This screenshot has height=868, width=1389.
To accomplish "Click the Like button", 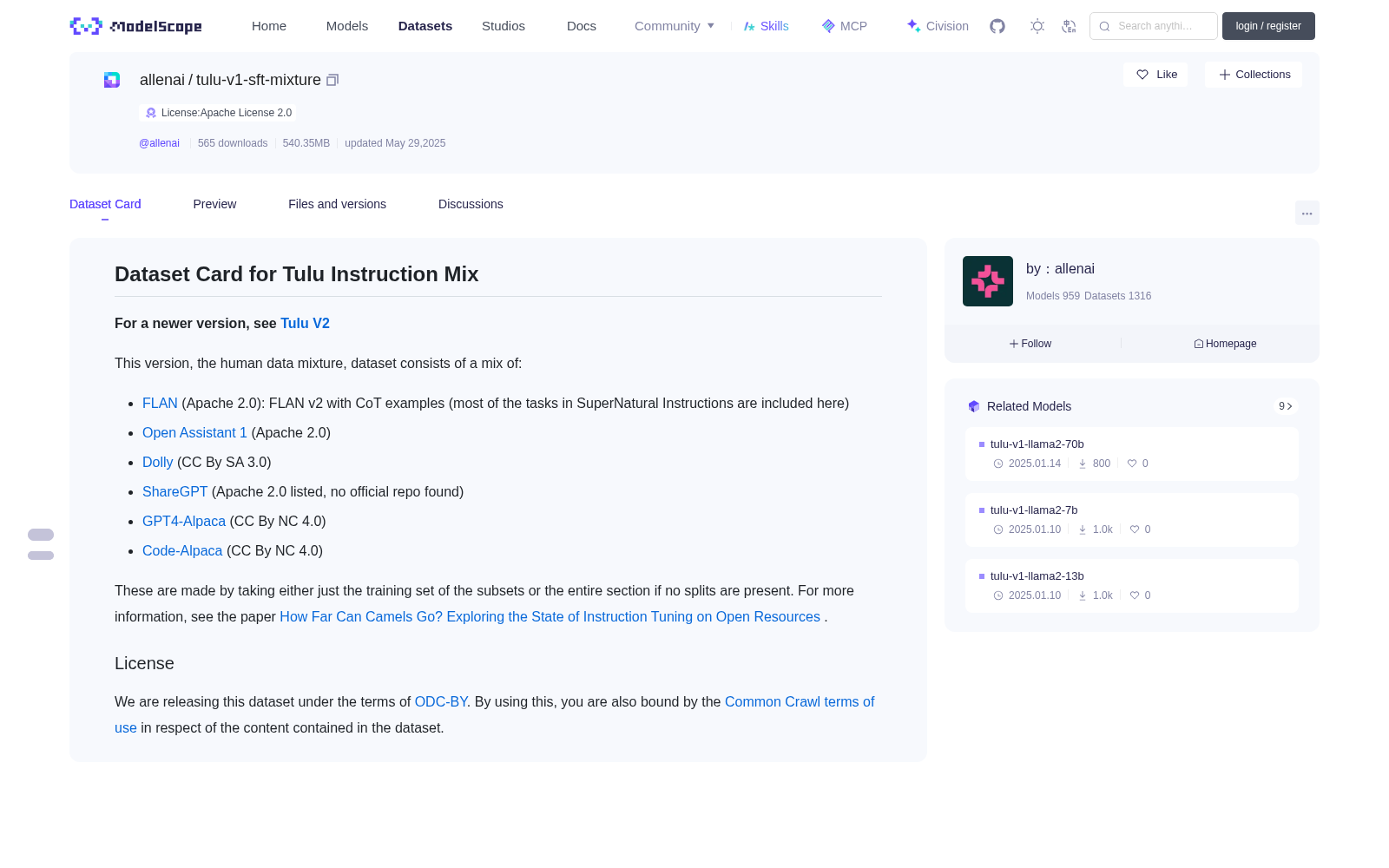I will pos(1155,75).
